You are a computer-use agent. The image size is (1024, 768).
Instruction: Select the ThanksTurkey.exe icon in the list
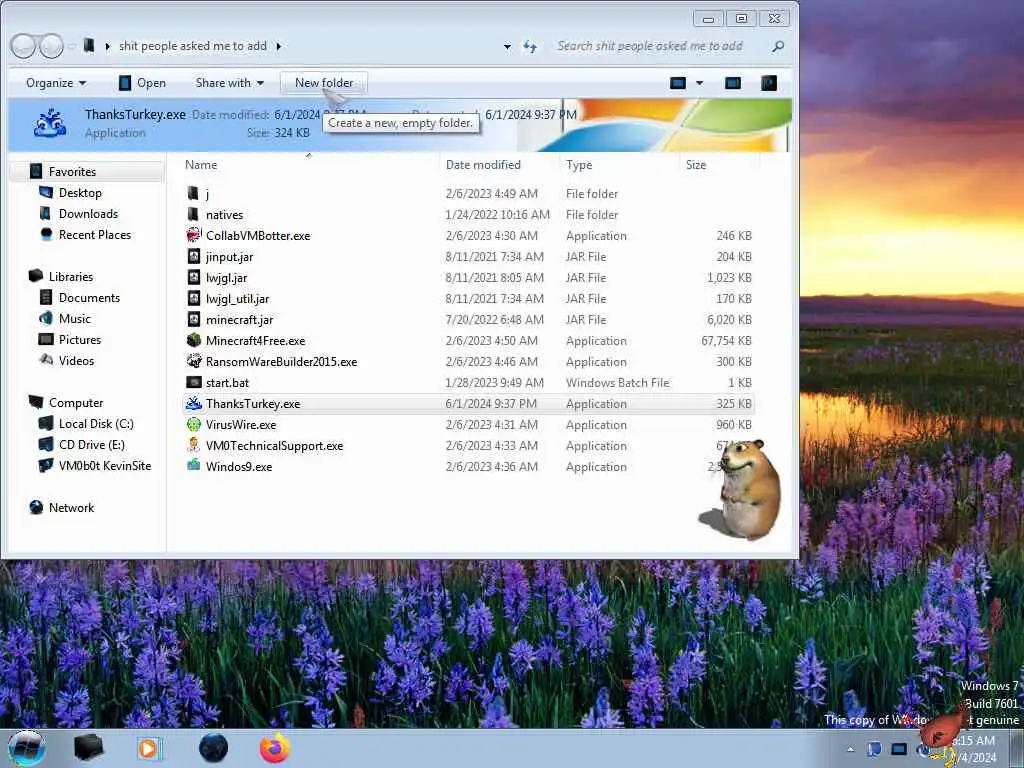point(193,403)
